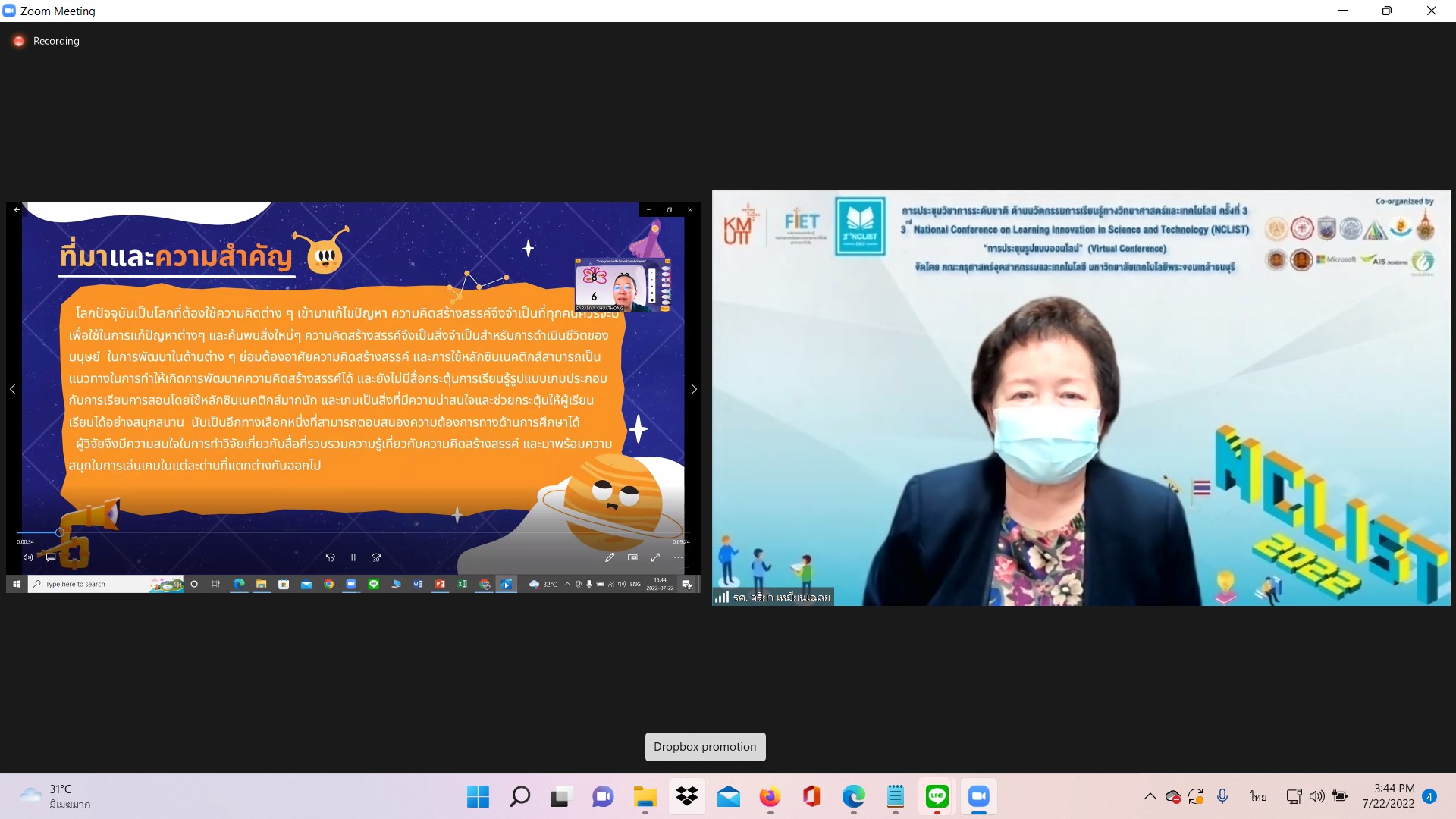Click the 3:44 PM clock and date

click(x=1388, y=796)
